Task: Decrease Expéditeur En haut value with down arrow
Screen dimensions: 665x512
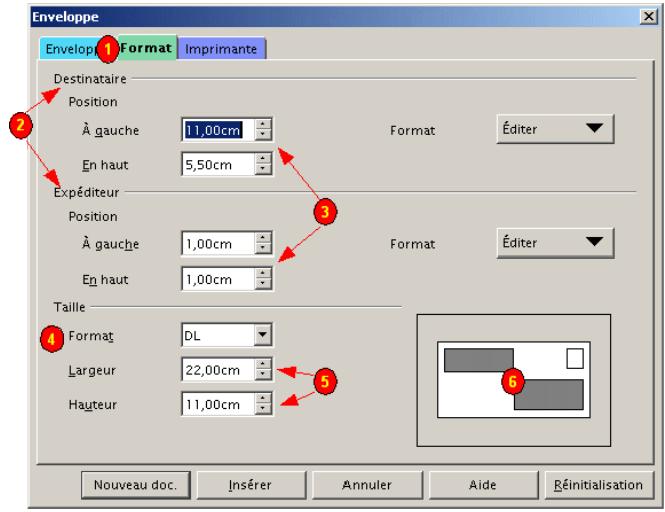Action: click(x=263, y=284)
